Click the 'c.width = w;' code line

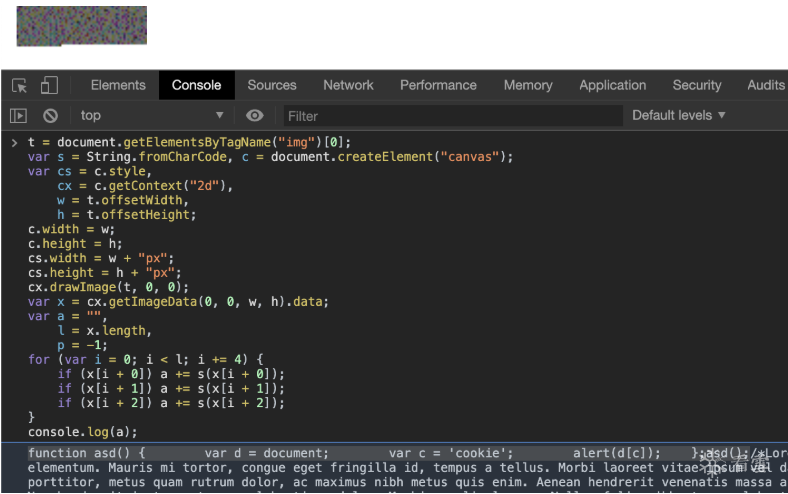click(x=71, y=229)
